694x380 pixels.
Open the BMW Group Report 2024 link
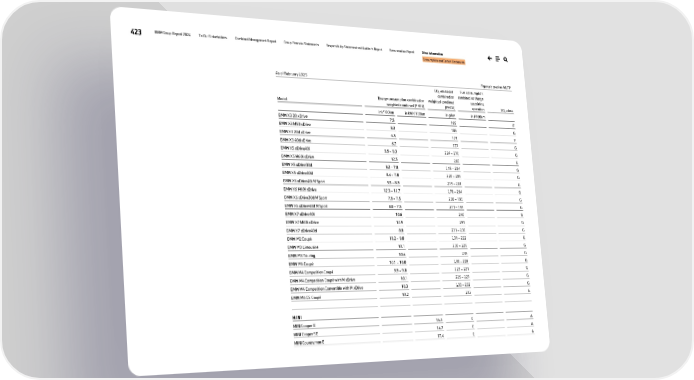[x=172, y=34]
